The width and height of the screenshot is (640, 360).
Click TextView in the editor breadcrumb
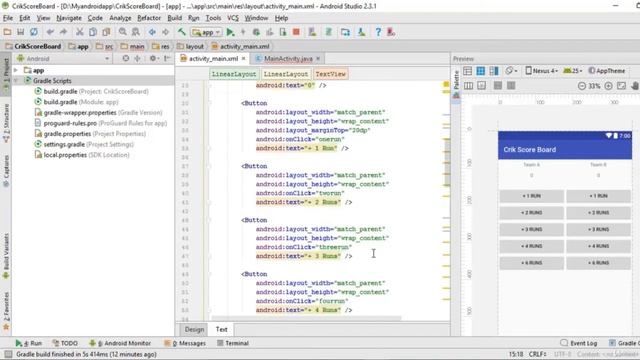(330, 74)
